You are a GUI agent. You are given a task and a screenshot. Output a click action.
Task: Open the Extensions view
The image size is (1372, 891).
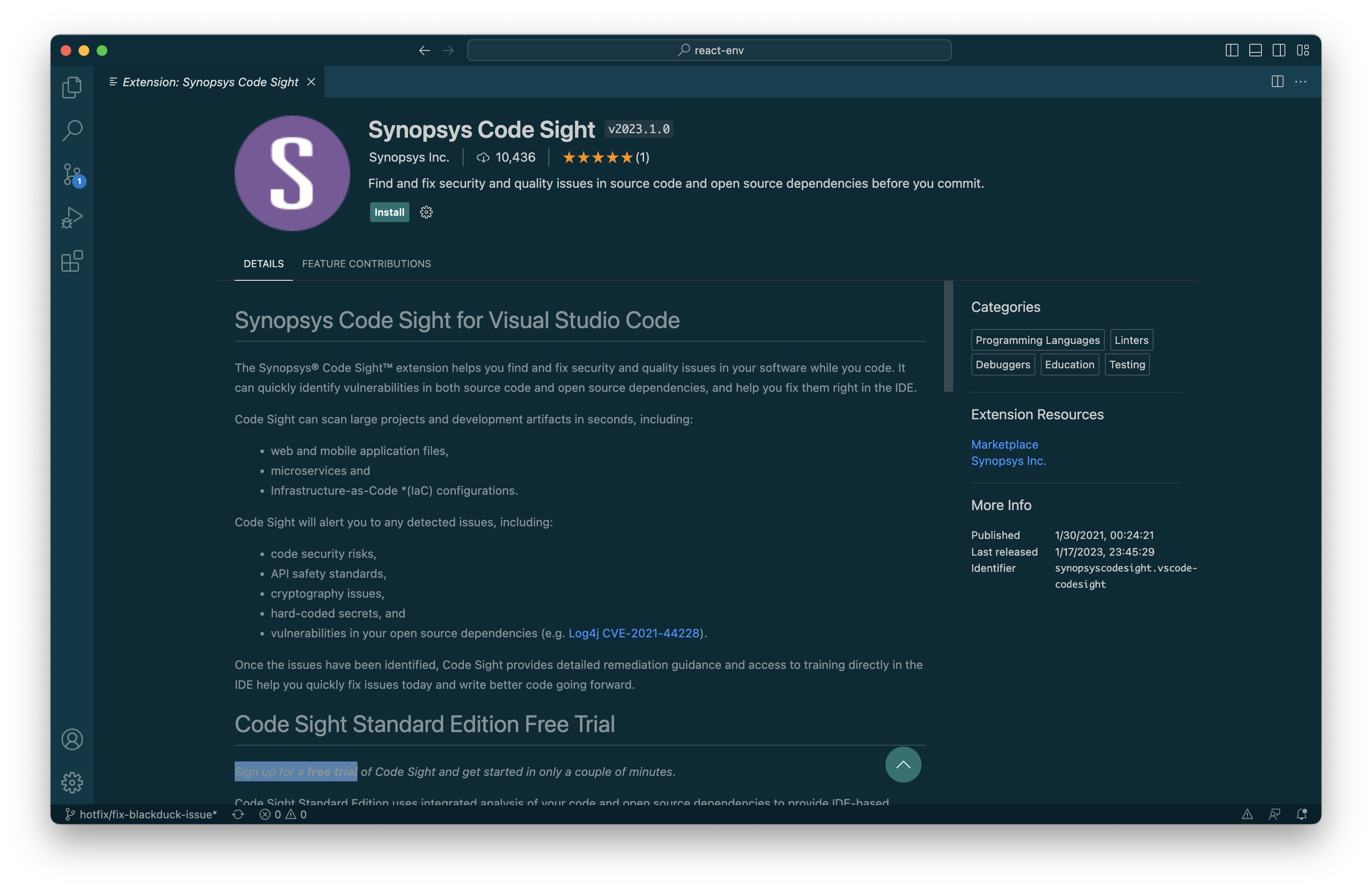click(x=71, y=261)
